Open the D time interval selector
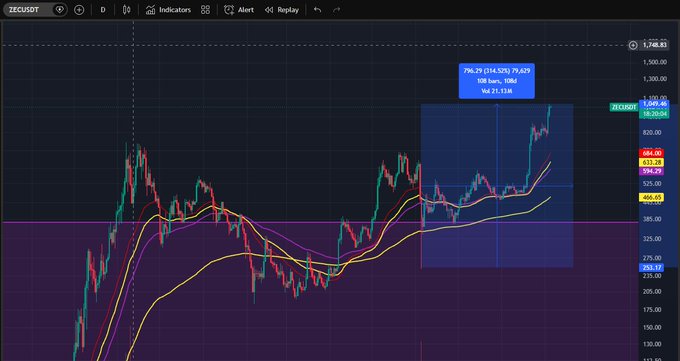This screenshot has width=680, height=361. pos(103,10)
